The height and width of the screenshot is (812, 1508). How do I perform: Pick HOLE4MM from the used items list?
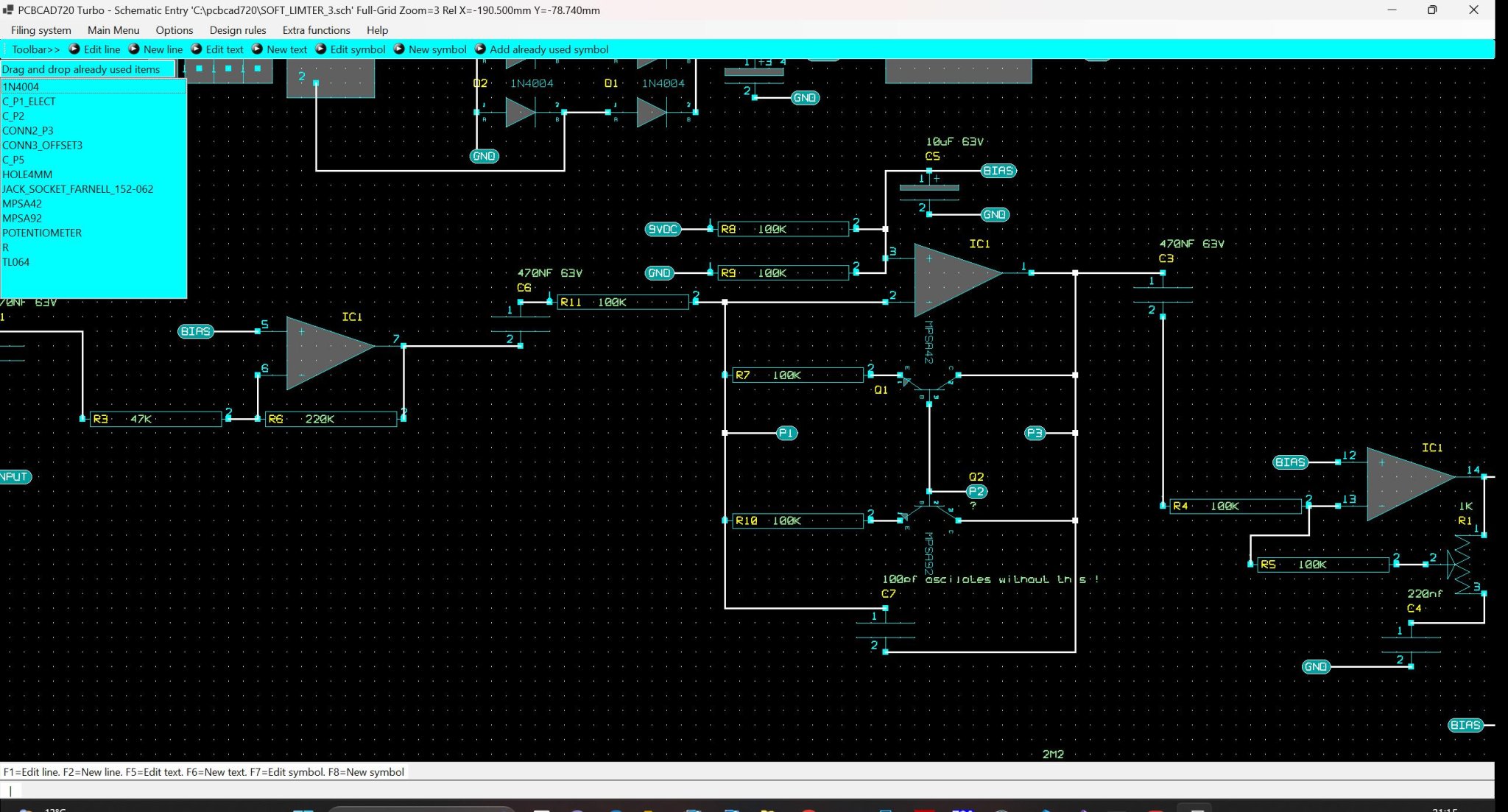pos(94,174)
